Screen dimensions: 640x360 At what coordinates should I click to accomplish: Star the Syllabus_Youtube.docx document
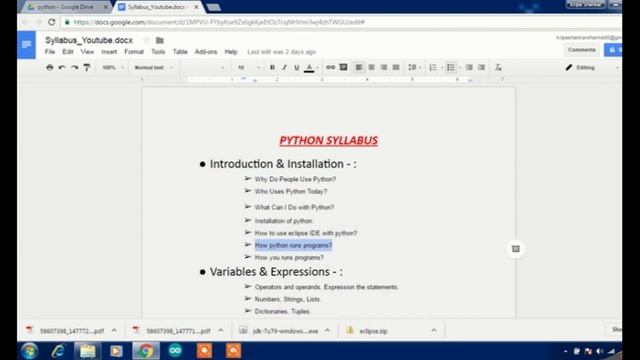(x=147, y=40)
